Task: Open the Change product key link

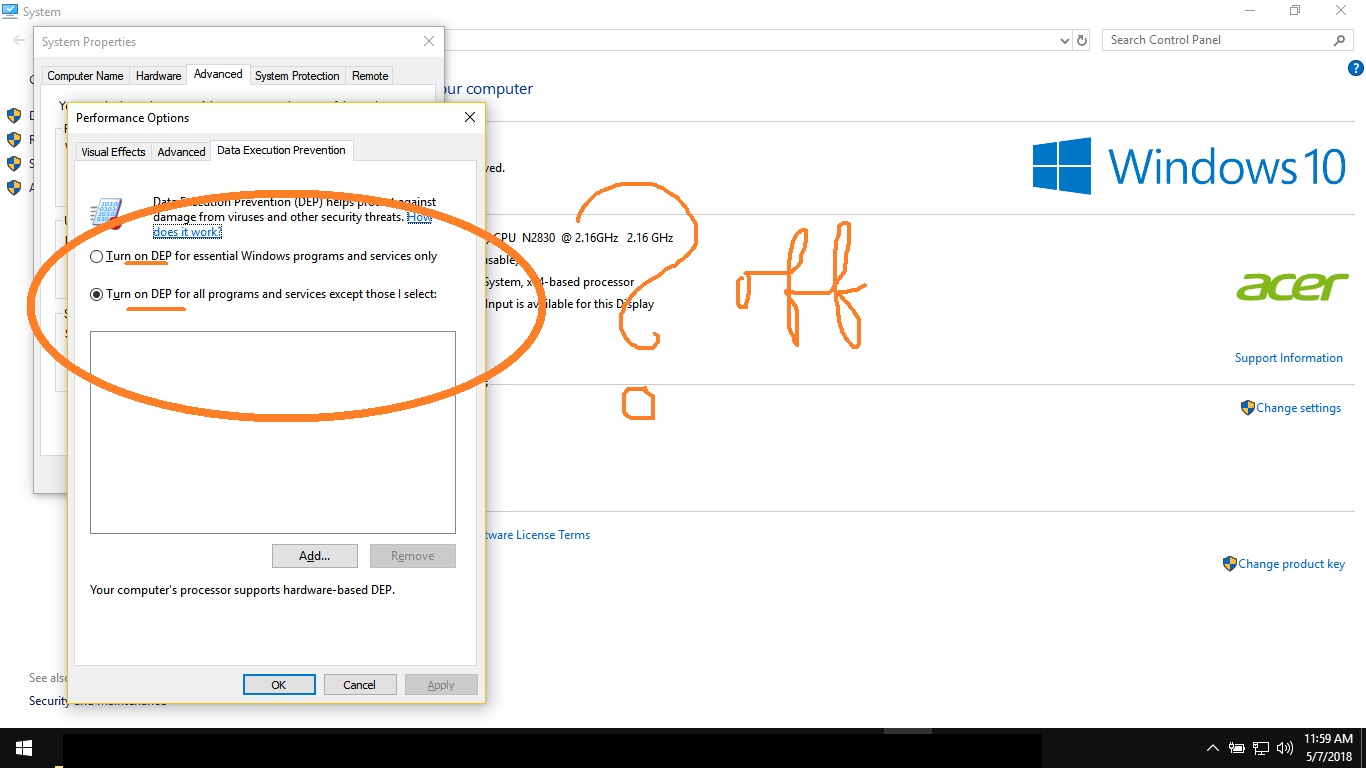Action: click(x=1291, y=564)
